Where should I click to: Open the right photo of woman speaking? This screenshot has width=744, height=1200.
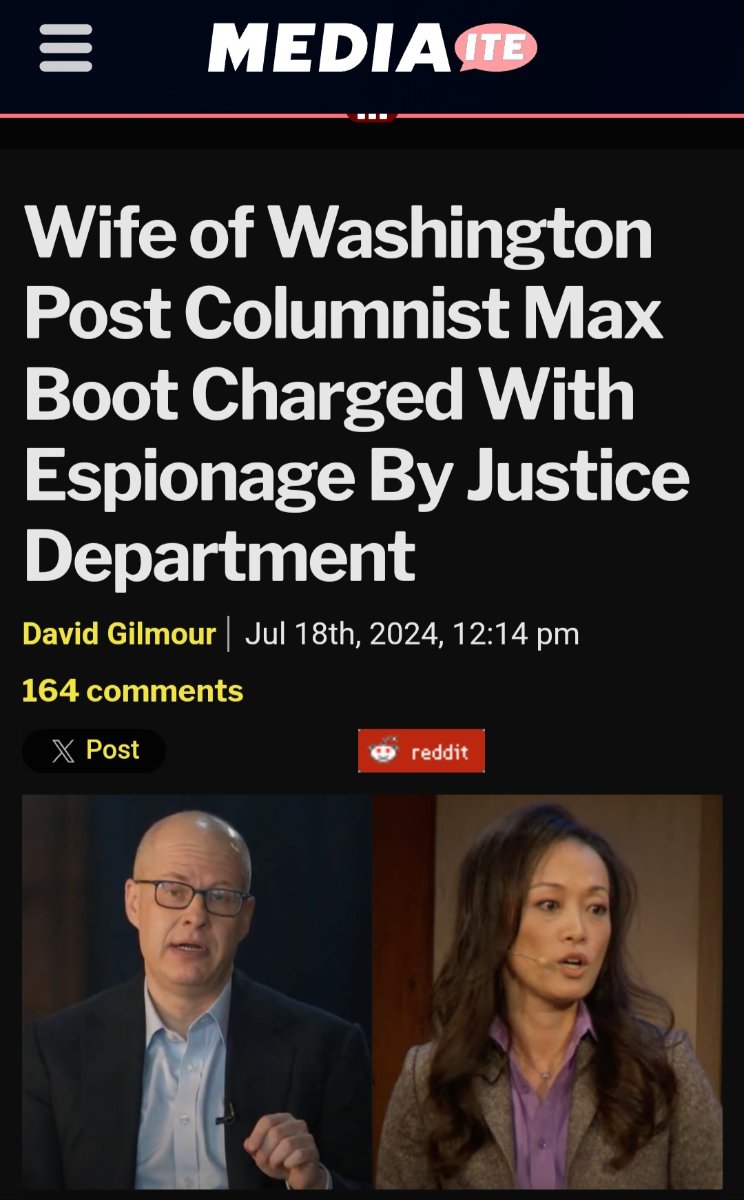tap(548, 992)
